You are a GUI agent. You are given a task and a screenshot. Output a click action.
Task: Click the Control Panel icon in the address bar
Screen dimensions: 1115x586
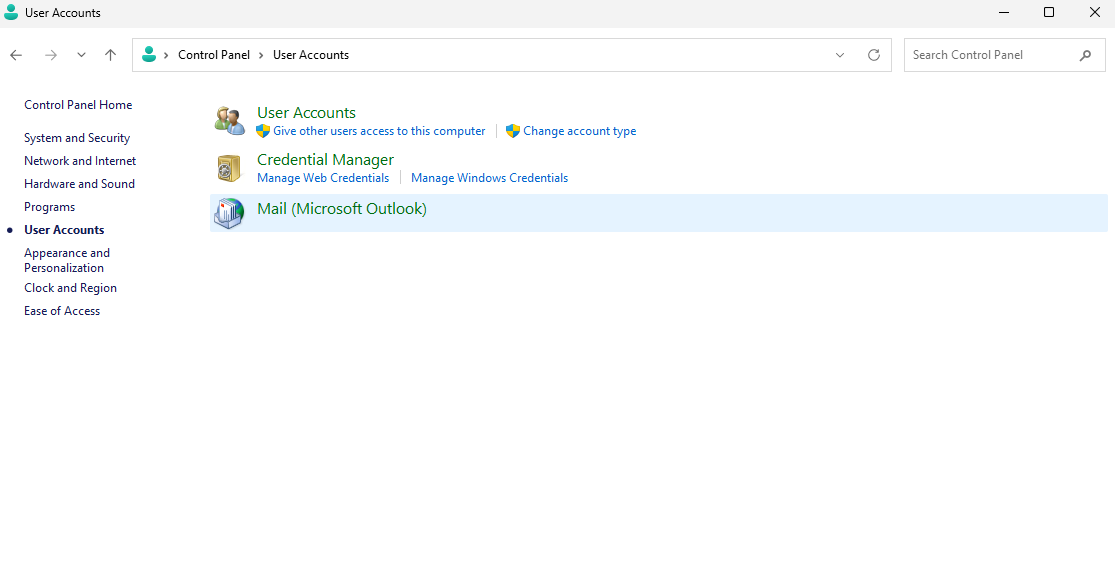[x=148, y=55]
